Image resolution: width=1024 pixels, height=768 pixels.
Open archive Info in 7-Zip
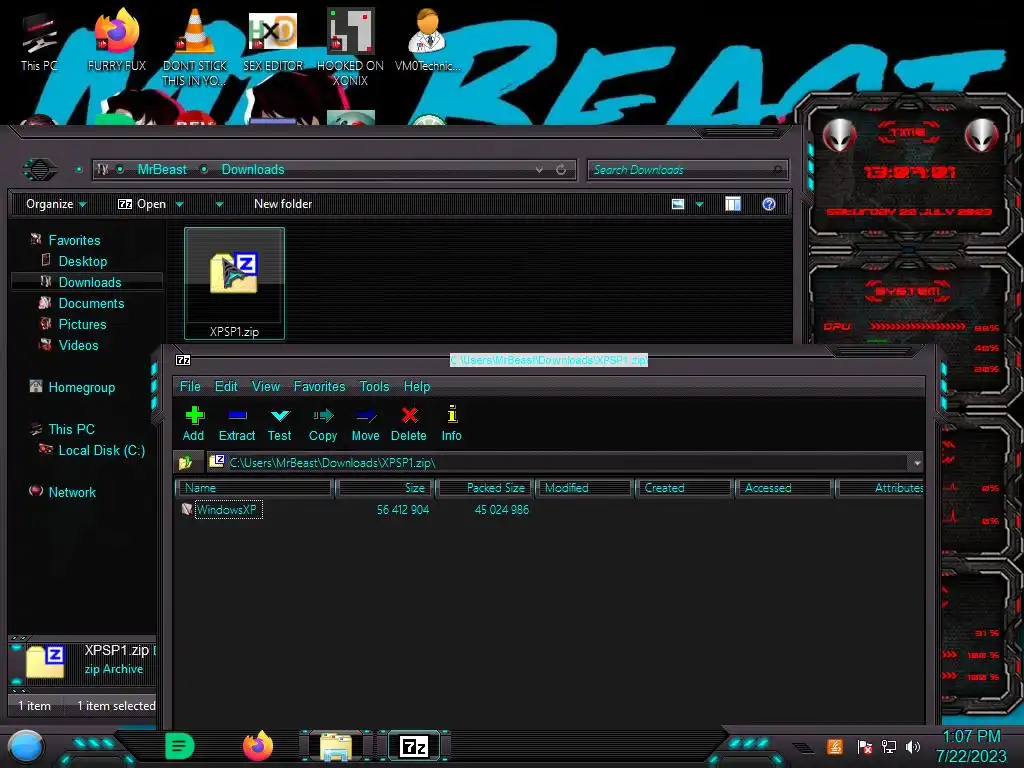[451, 424]
